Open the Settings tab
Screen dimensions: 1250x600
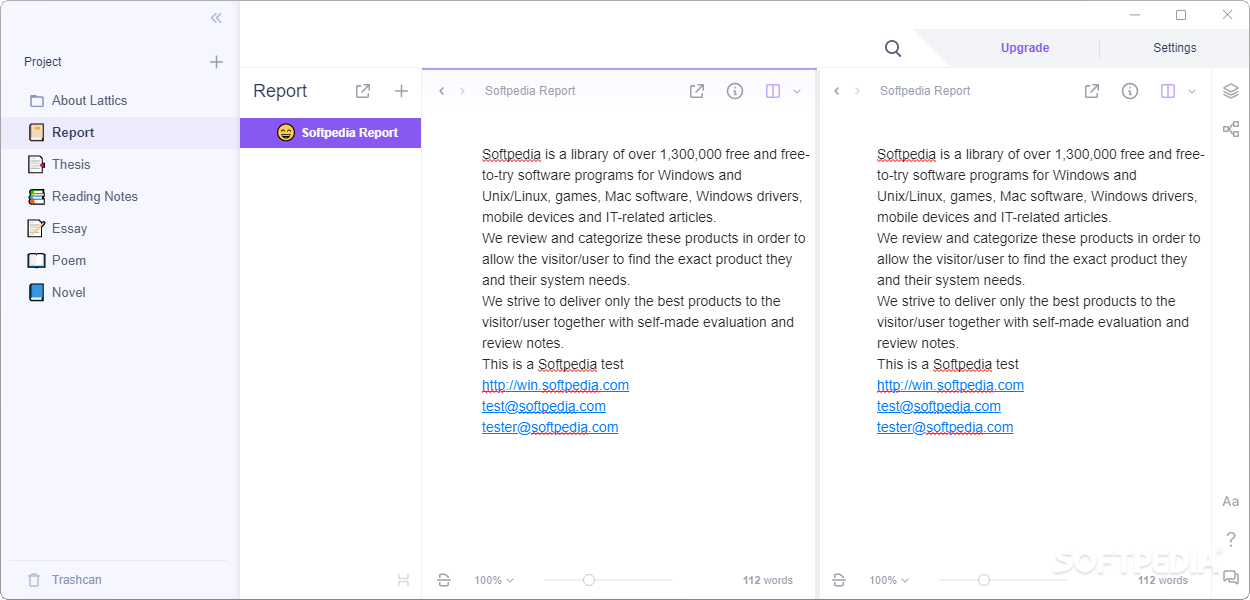[1175, 48]
